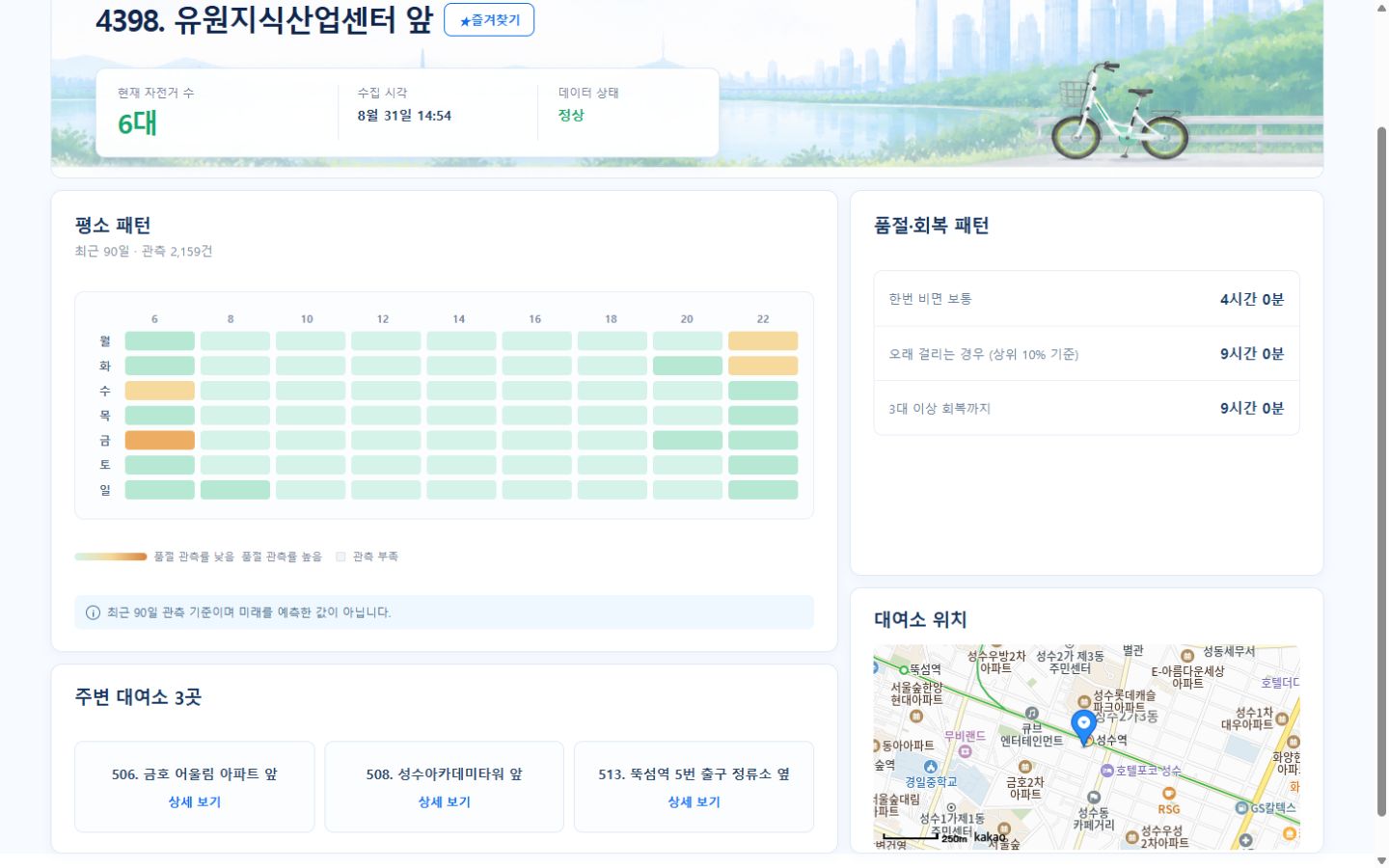Click the Tuesday 20 o'clock green heatmap cell
Viewport: 1389px width, 868px height.
click(688, 366)
